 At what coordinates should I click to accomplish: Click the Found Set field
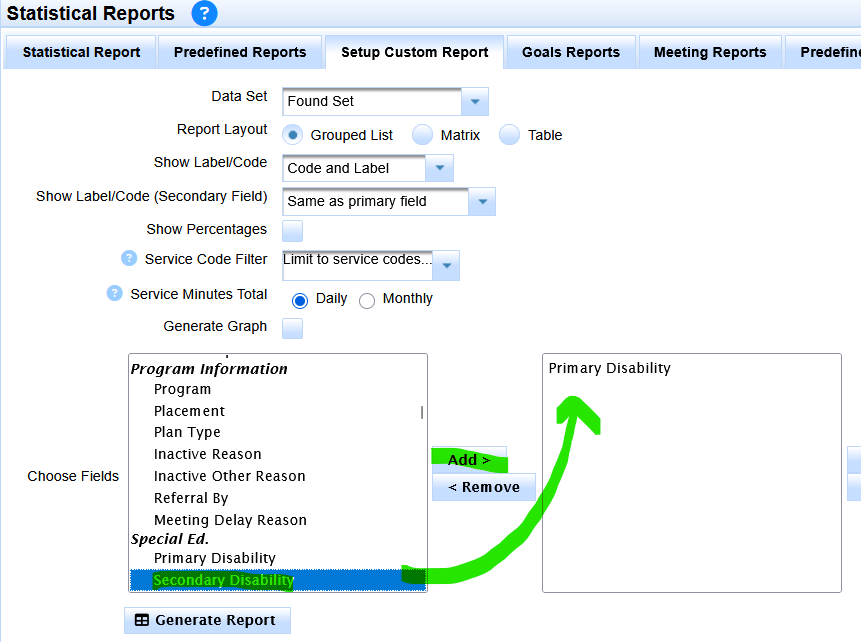372,102
